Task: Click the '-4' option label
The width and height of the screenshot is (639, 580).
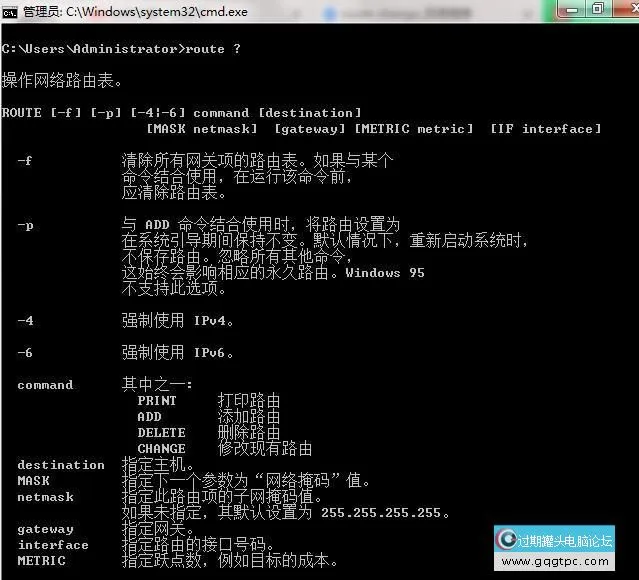Action: coord(25,320)
